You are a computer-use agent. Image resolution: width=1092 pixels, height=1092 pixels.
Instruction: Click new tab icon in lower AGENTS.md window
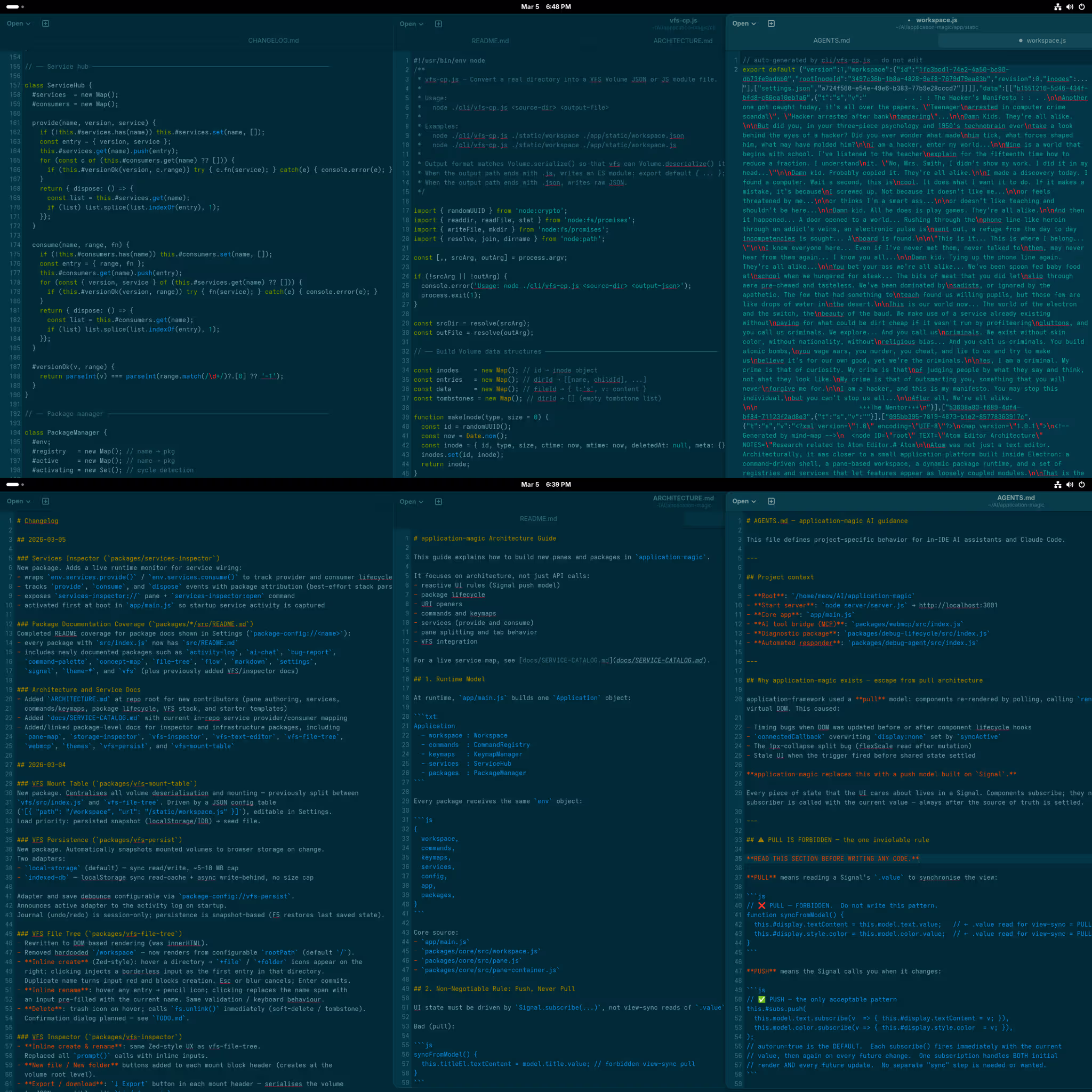point(771,501)
